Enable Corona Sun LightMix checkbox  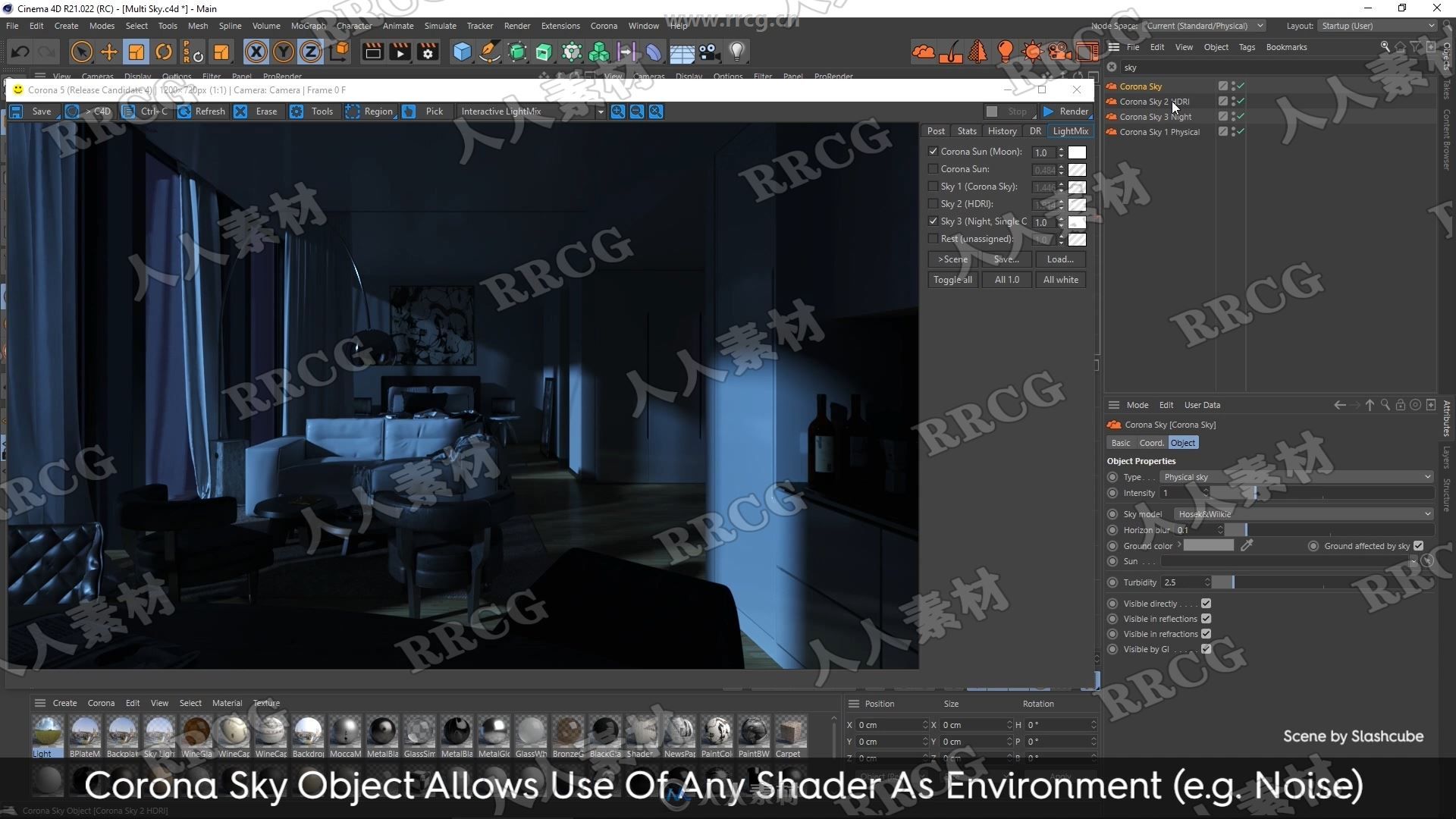pyautogui.click(x=933, y=169)
